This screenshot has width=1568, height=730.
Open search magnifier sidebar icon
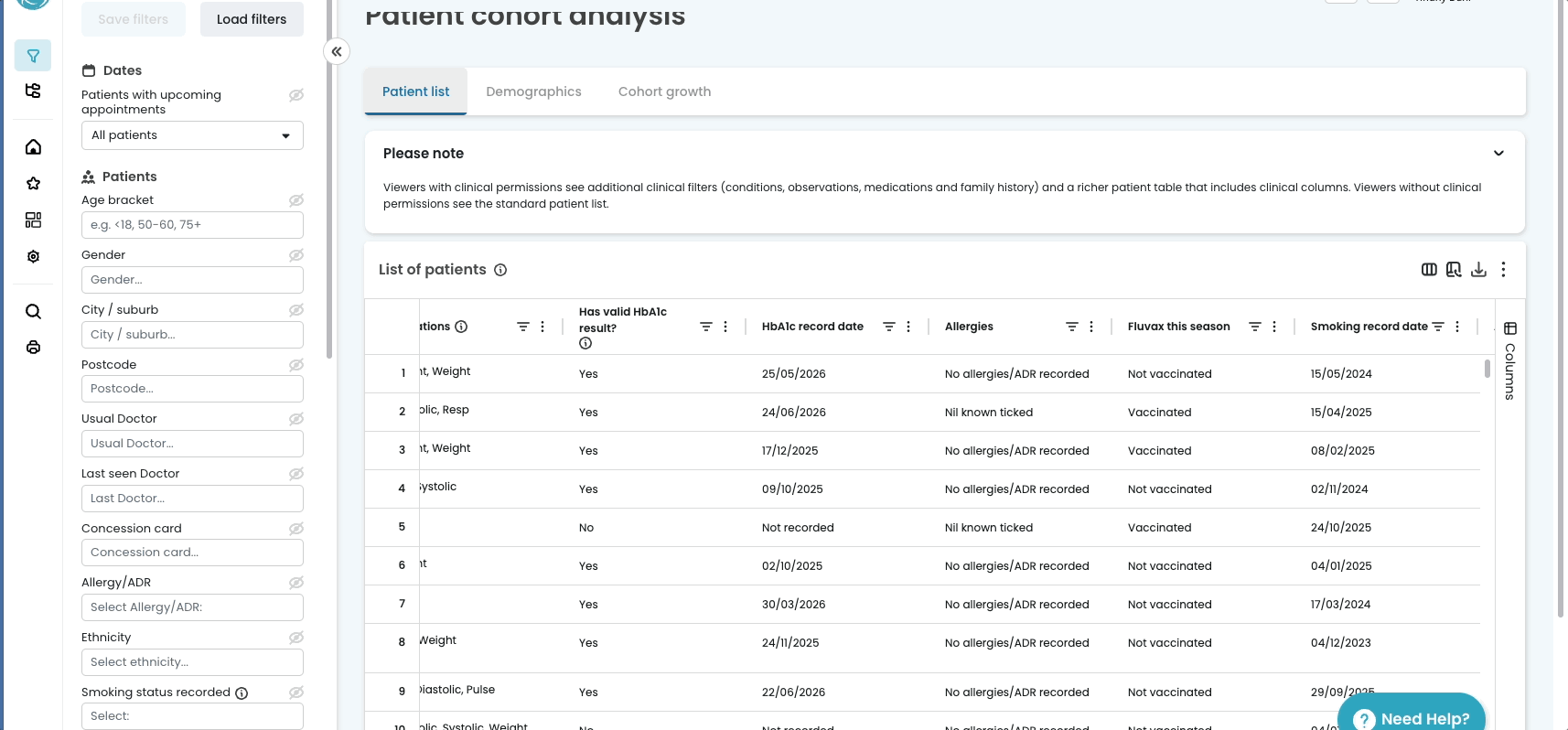33,311
